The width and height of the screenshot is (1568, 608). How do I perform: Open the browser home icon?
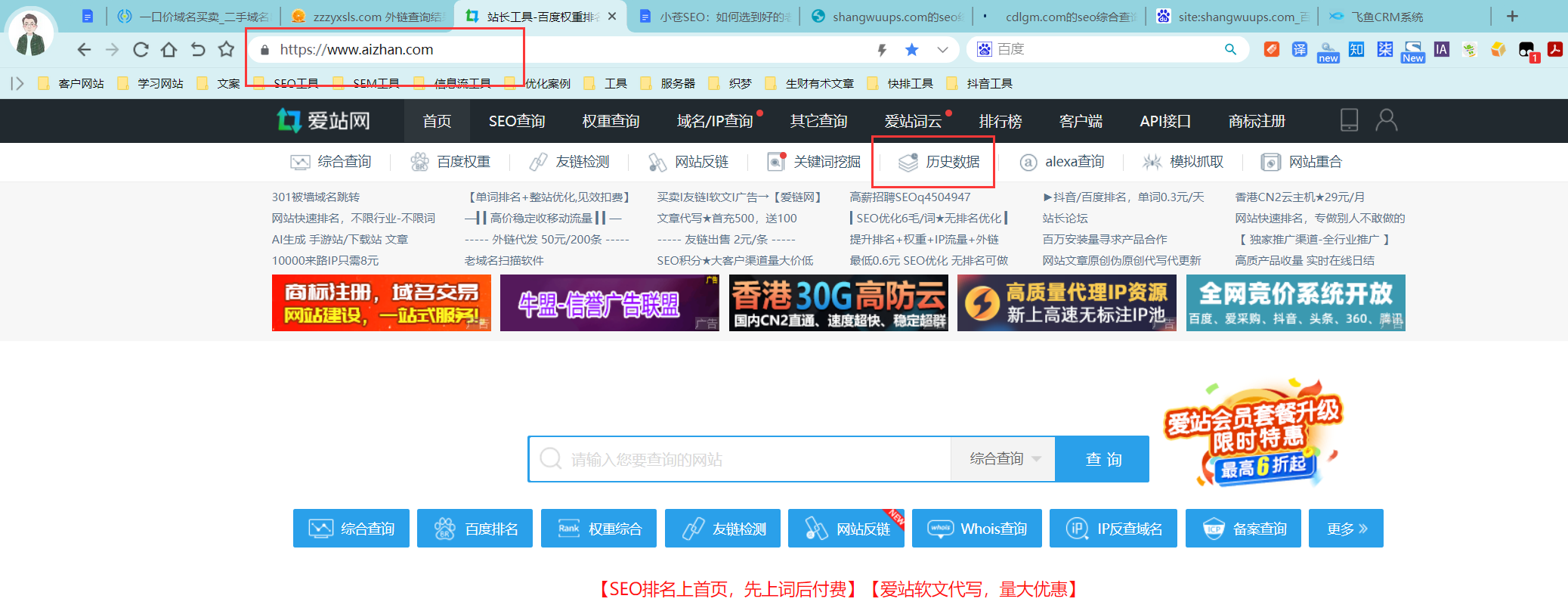[169, 50]
